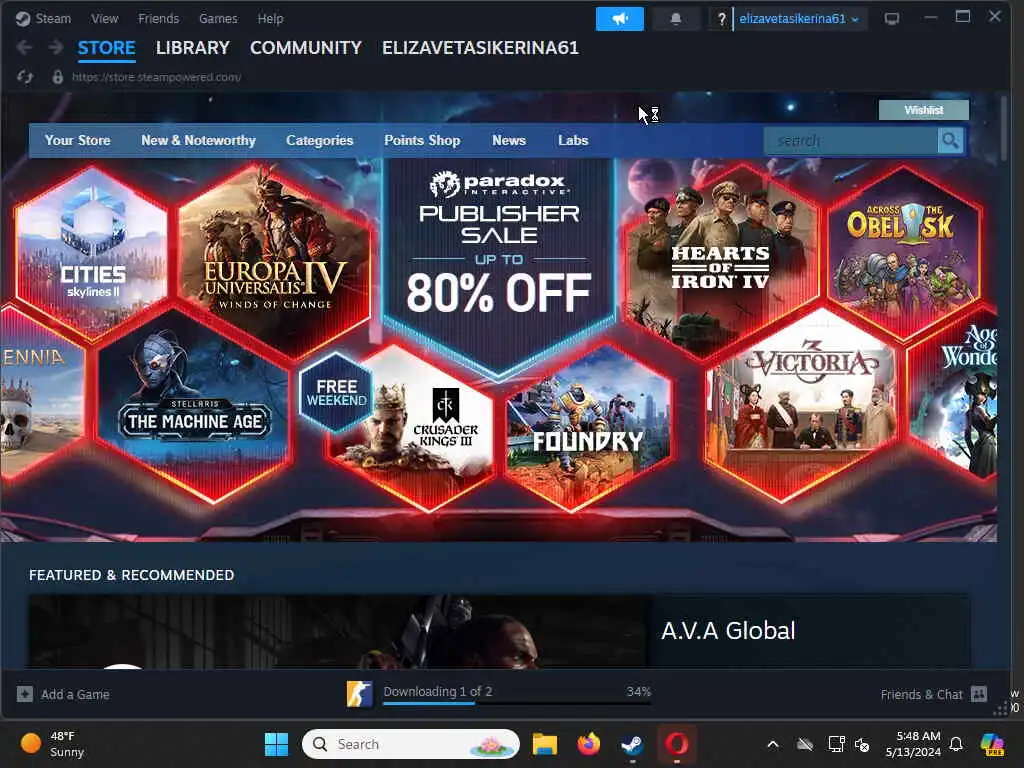The image size is (1024, 768).
Task: Open the Friends menu
Action: [158, 18]
